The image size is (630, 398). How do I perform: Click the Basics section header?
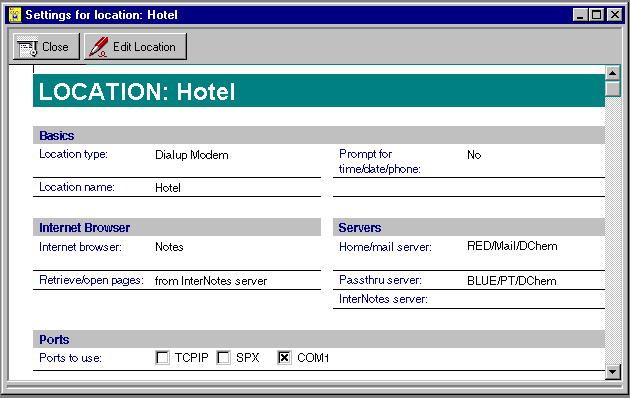point(319,135)
